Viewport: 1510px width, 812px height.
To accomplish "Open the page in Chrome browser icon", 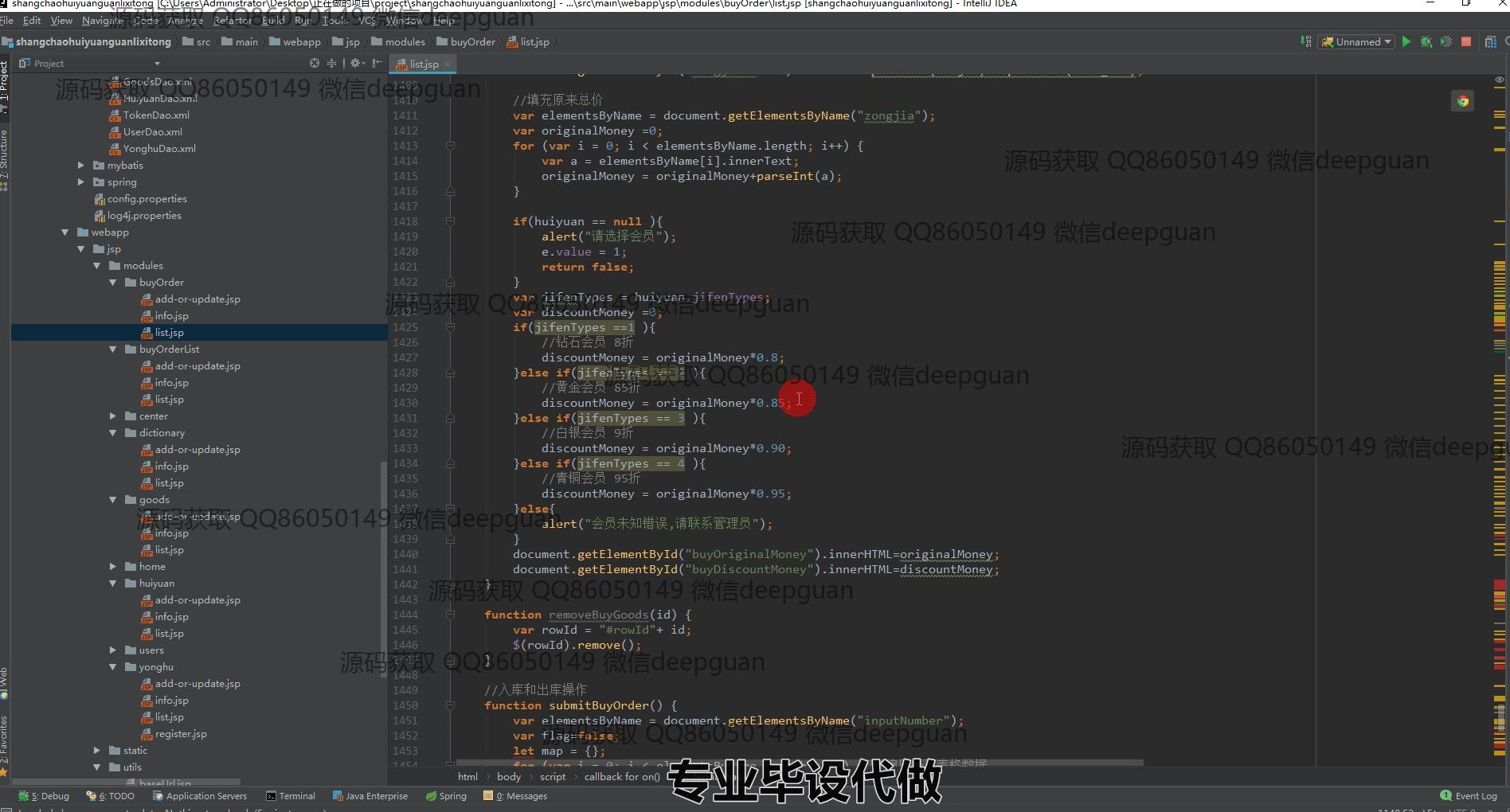I will click(1462, 101).
